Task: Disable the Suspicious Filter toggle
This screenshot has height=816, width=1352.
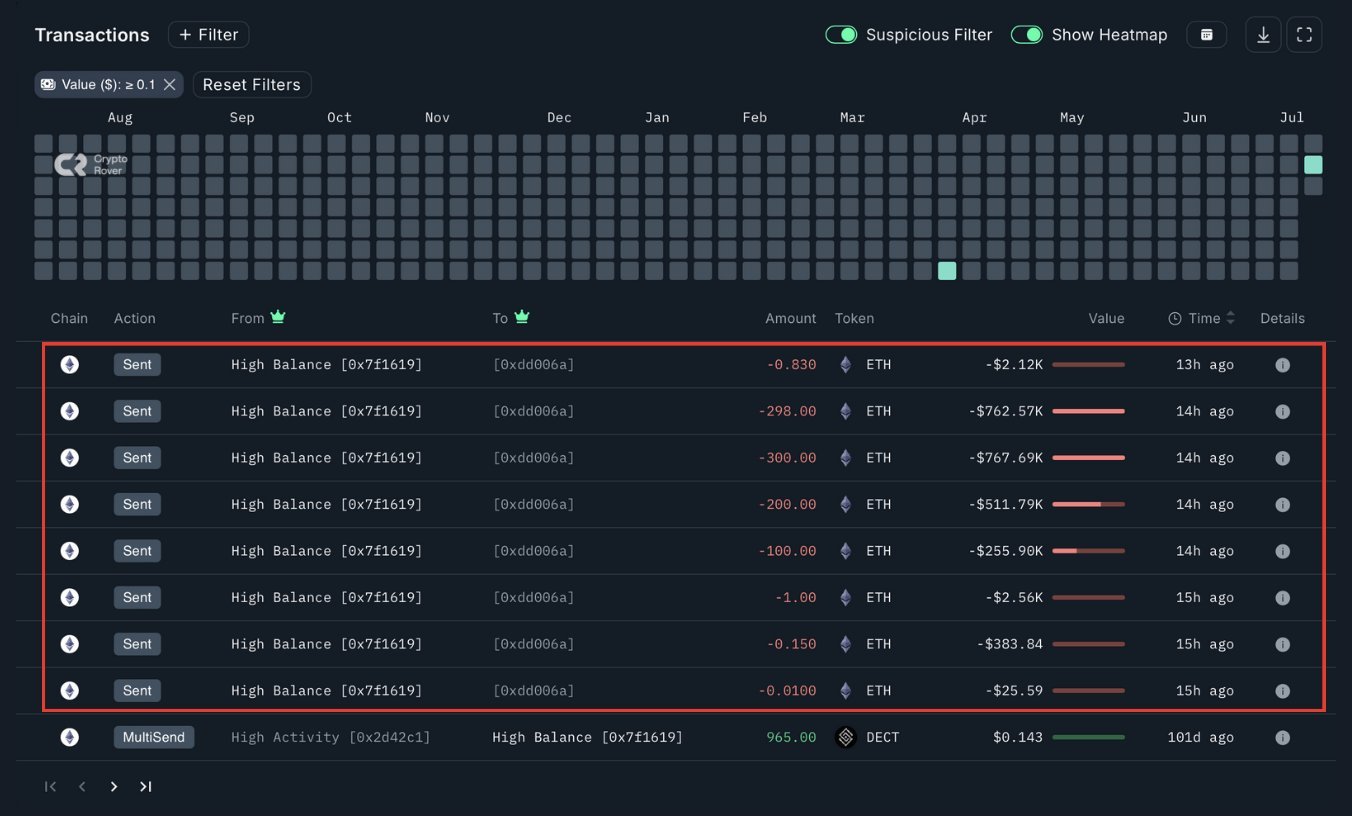Action: (841, 34)
